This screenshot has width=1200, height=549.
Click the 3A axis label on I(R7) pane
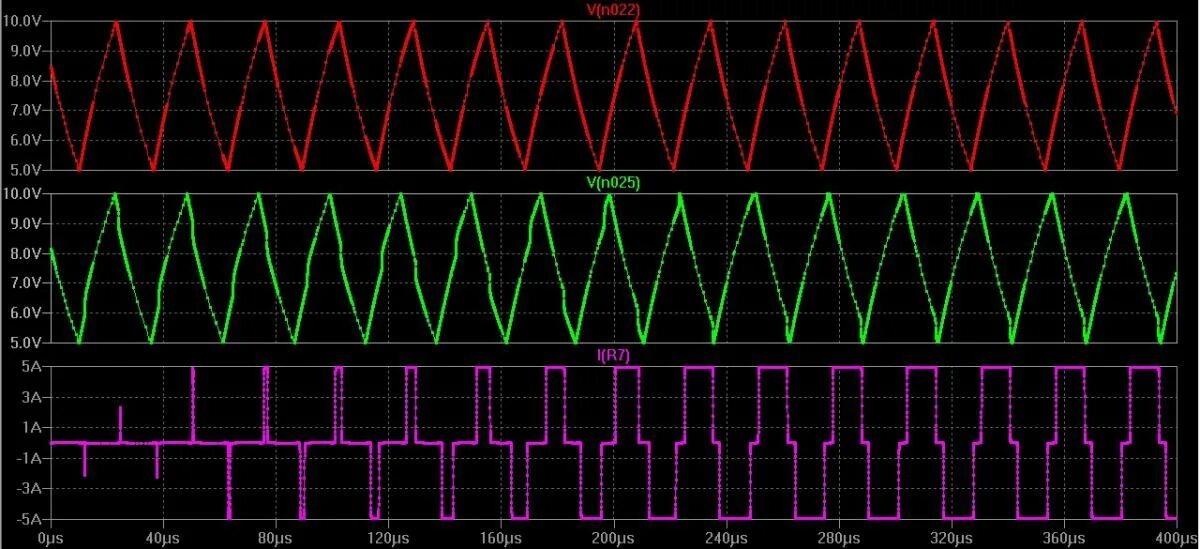pyautogui.click(x=33, y=397)
